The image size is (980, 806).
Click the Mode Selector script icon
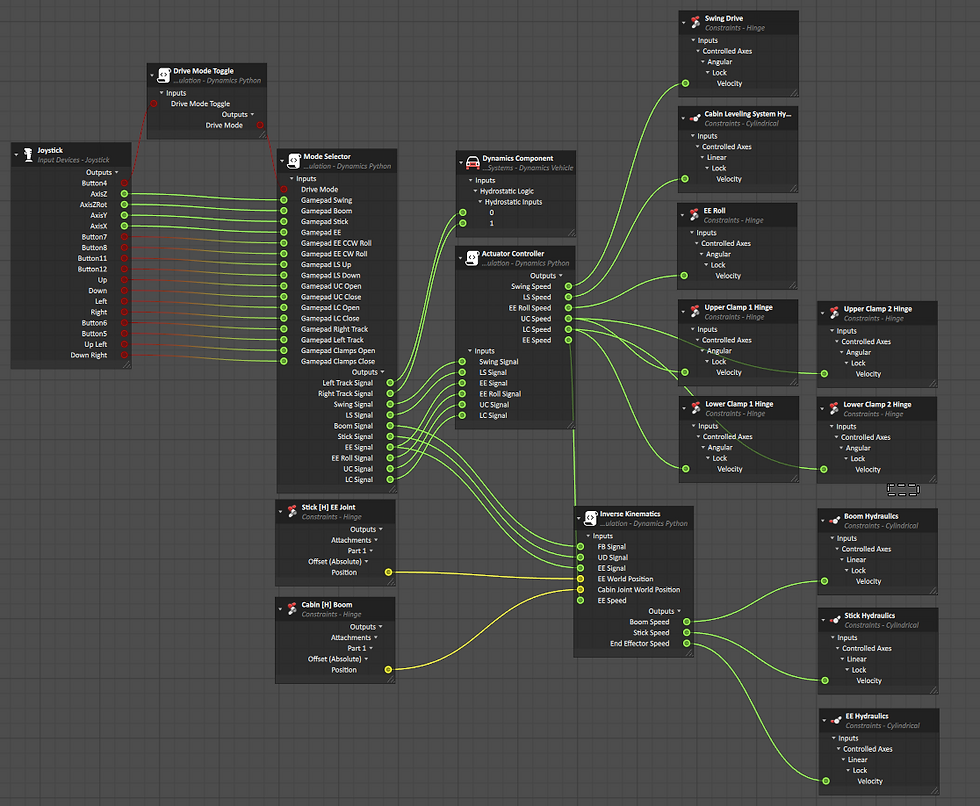tap(294, 161)
